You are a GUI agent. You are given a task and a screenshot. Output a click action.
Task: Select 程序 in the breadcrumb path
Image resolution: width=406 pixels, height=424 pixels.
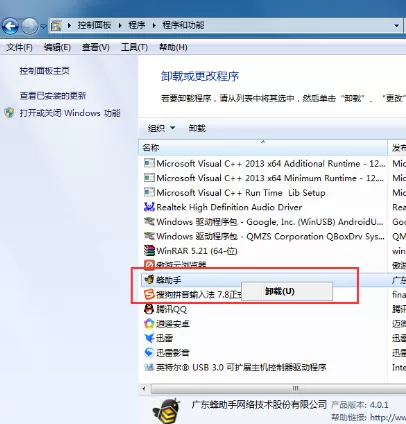coord(136,25)
